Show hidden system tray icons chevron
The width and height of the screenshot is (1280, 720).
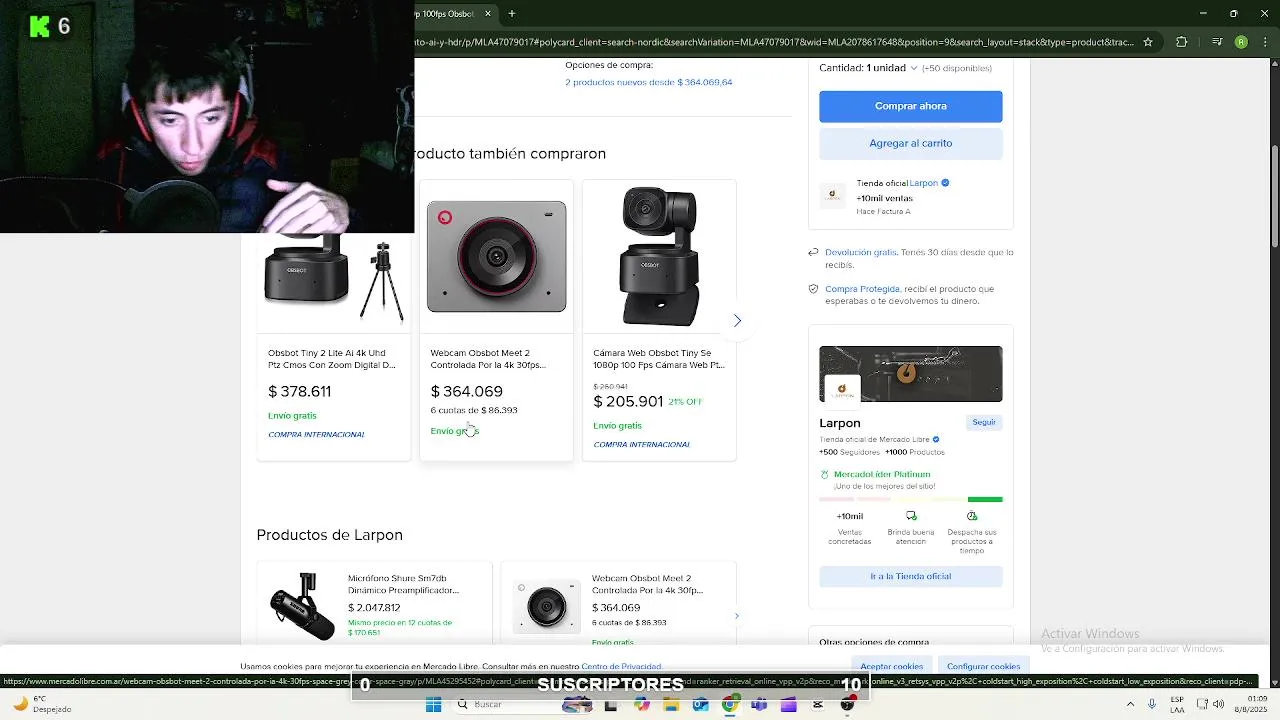(1130, 704)
